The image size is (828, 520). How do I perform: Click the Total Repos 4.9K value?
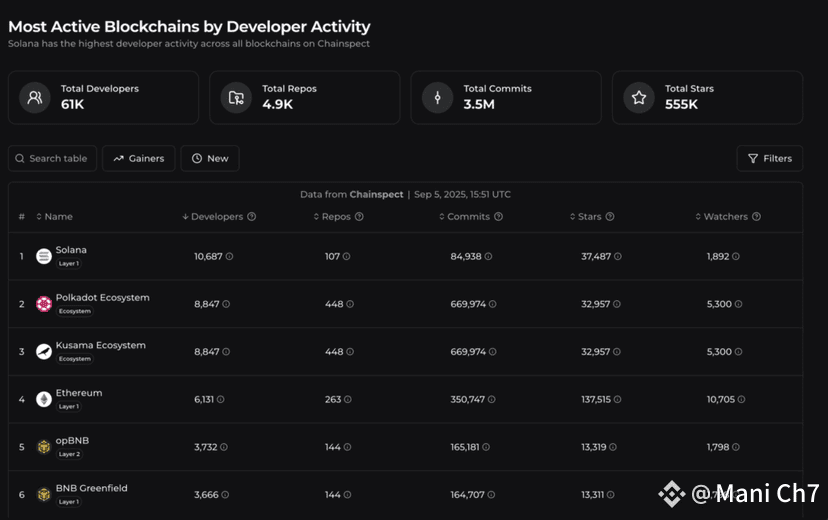tap(277, 105)
